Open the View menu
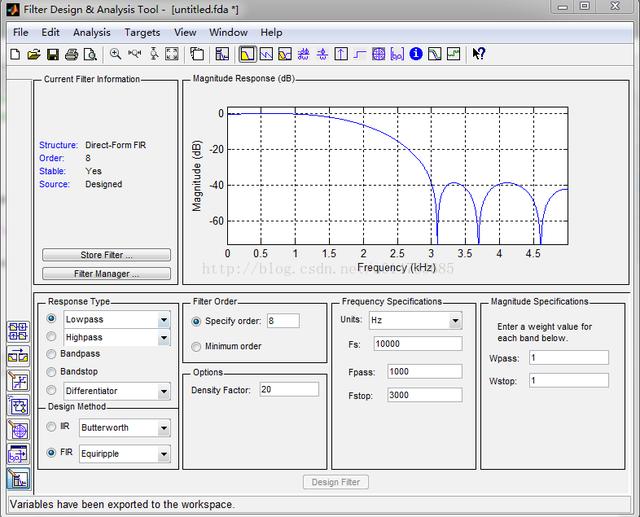Image resolution: width=640 pixels, height=517 pixels. pos(185,32)
